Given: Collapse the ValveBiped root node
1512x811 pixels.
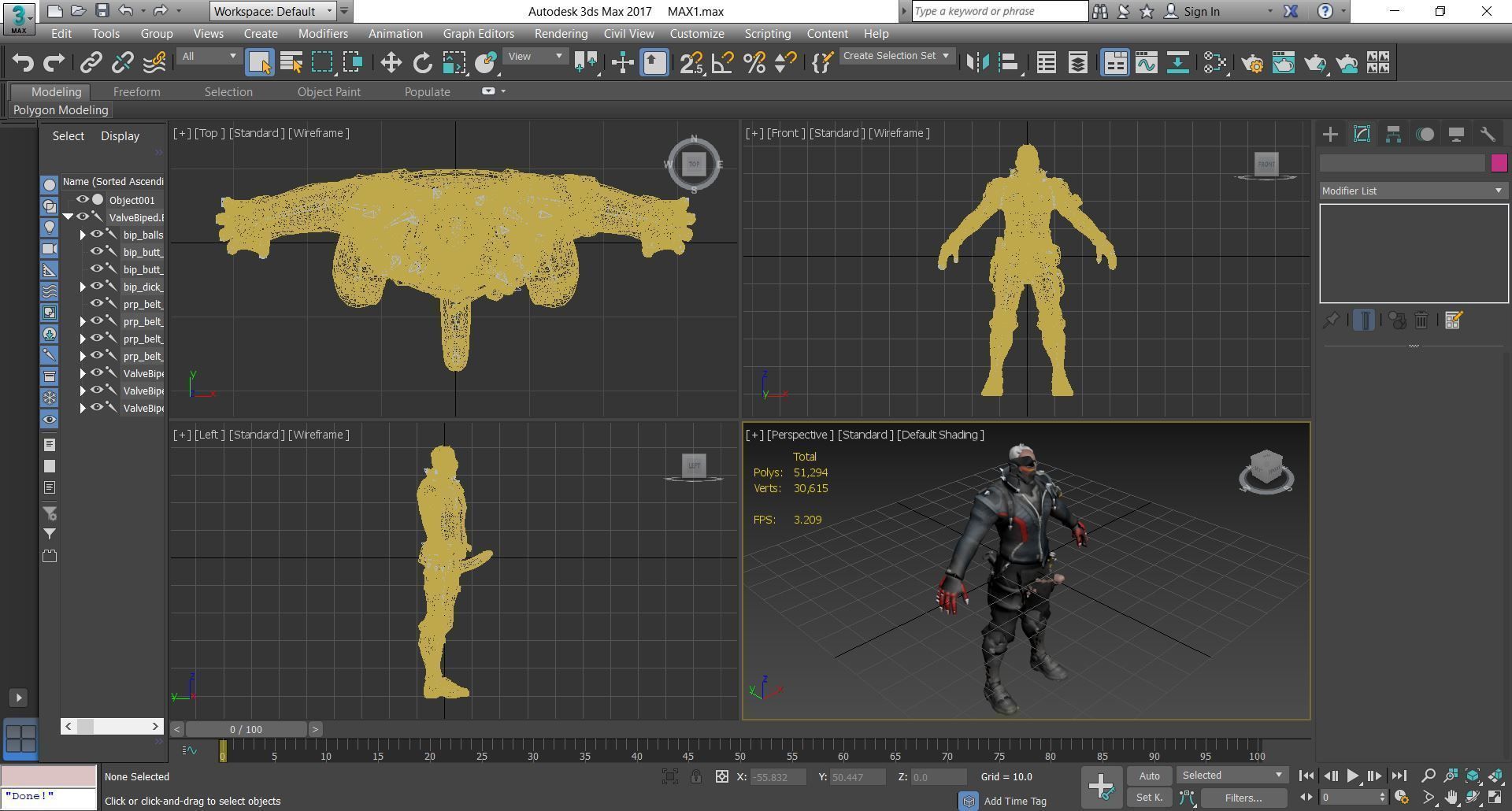Looking at the screenshot, I should click(69, 217).
